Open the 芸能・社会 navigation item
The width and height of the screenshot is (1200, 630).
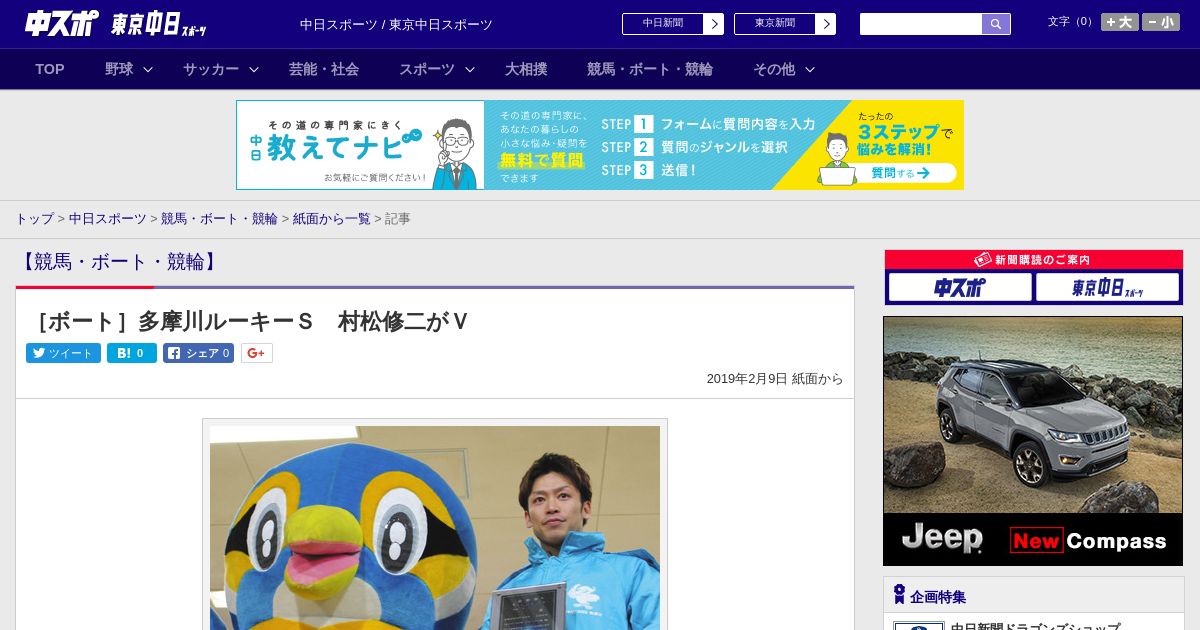tap(324, 69)
